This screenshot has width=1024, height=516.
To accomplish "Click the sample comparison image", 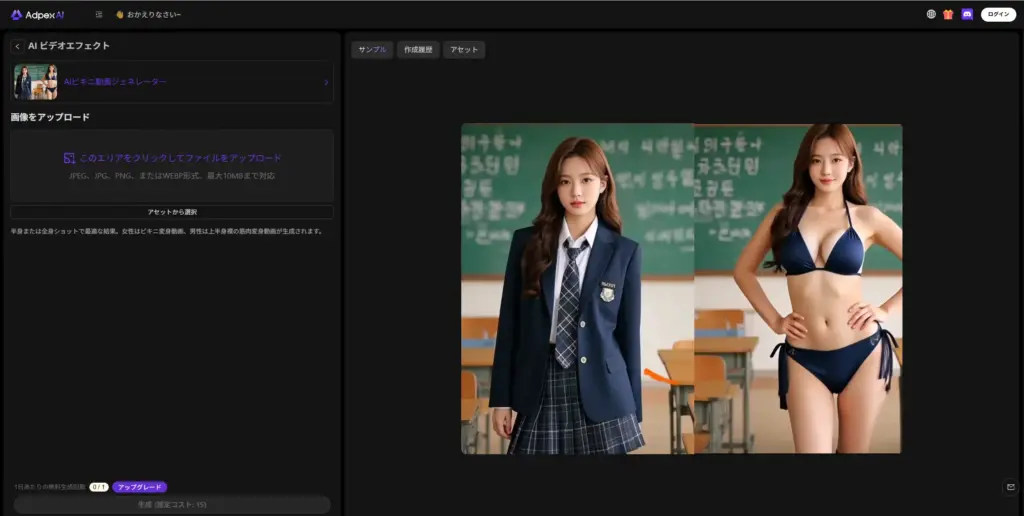I will (x=682, y=289).
